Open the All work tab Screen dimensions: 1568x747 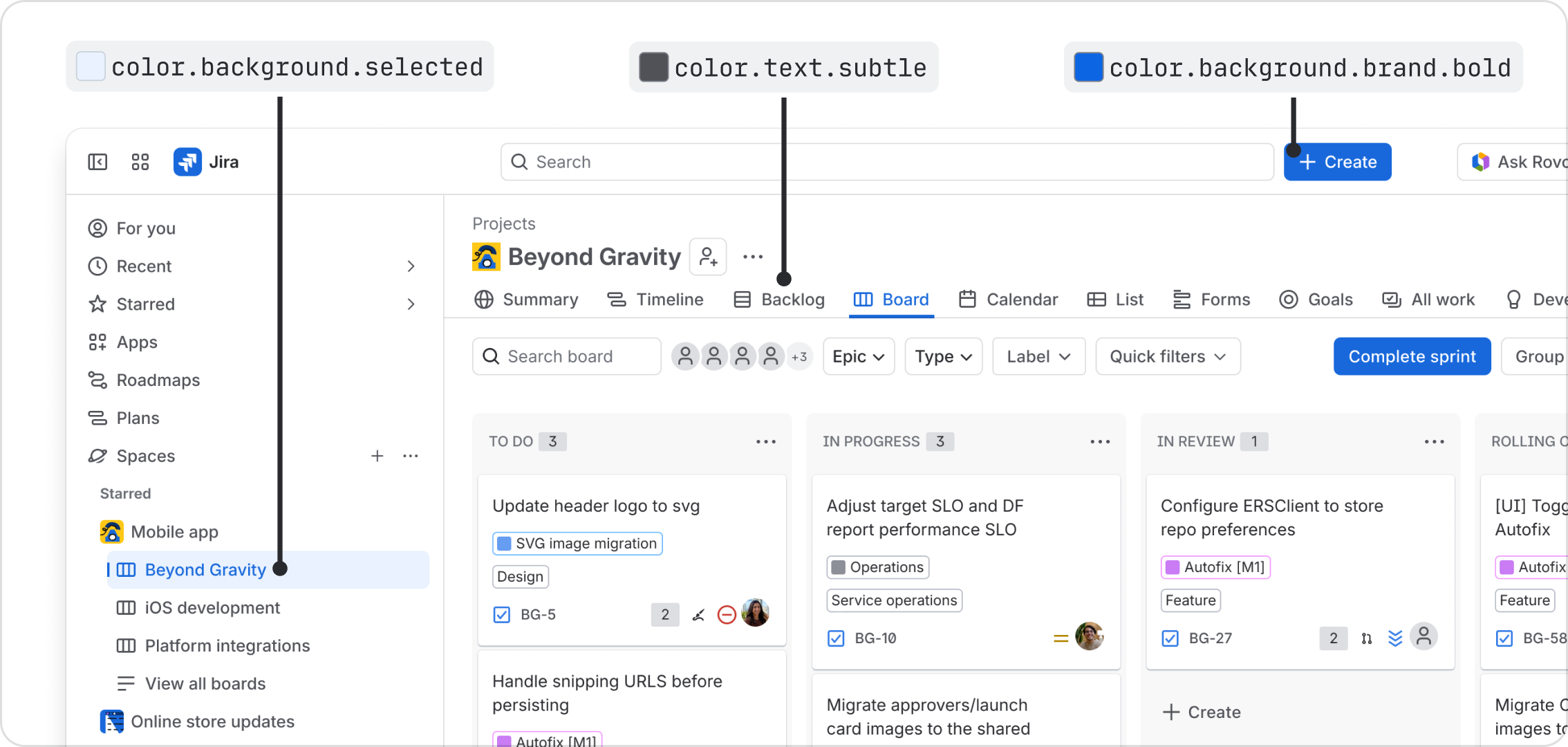point(1428,299)
